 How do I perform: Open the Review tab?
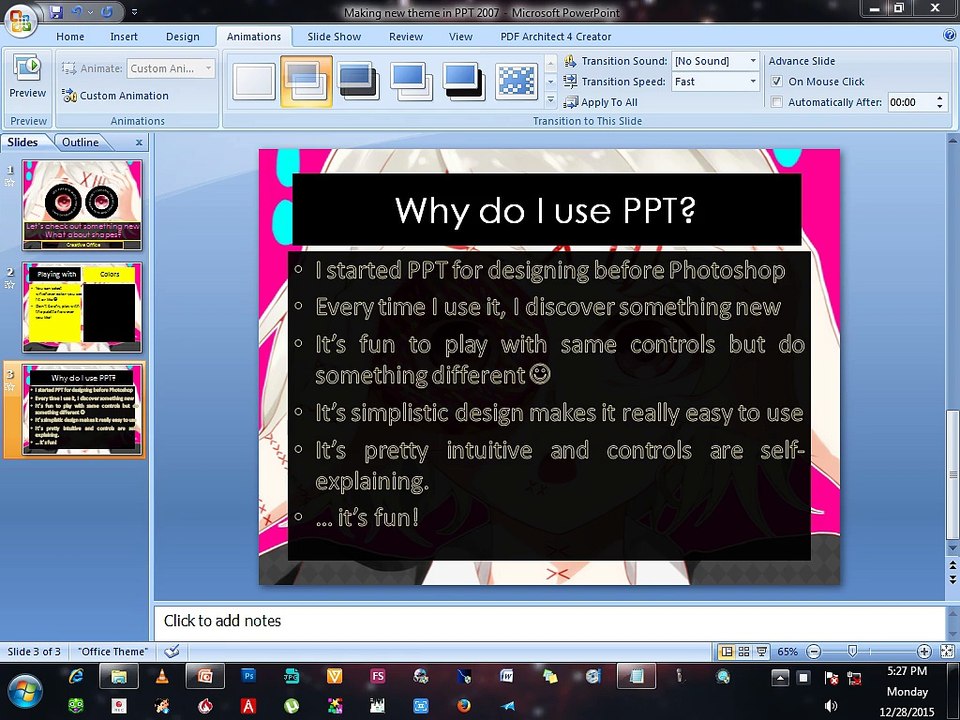click(406, 37)
